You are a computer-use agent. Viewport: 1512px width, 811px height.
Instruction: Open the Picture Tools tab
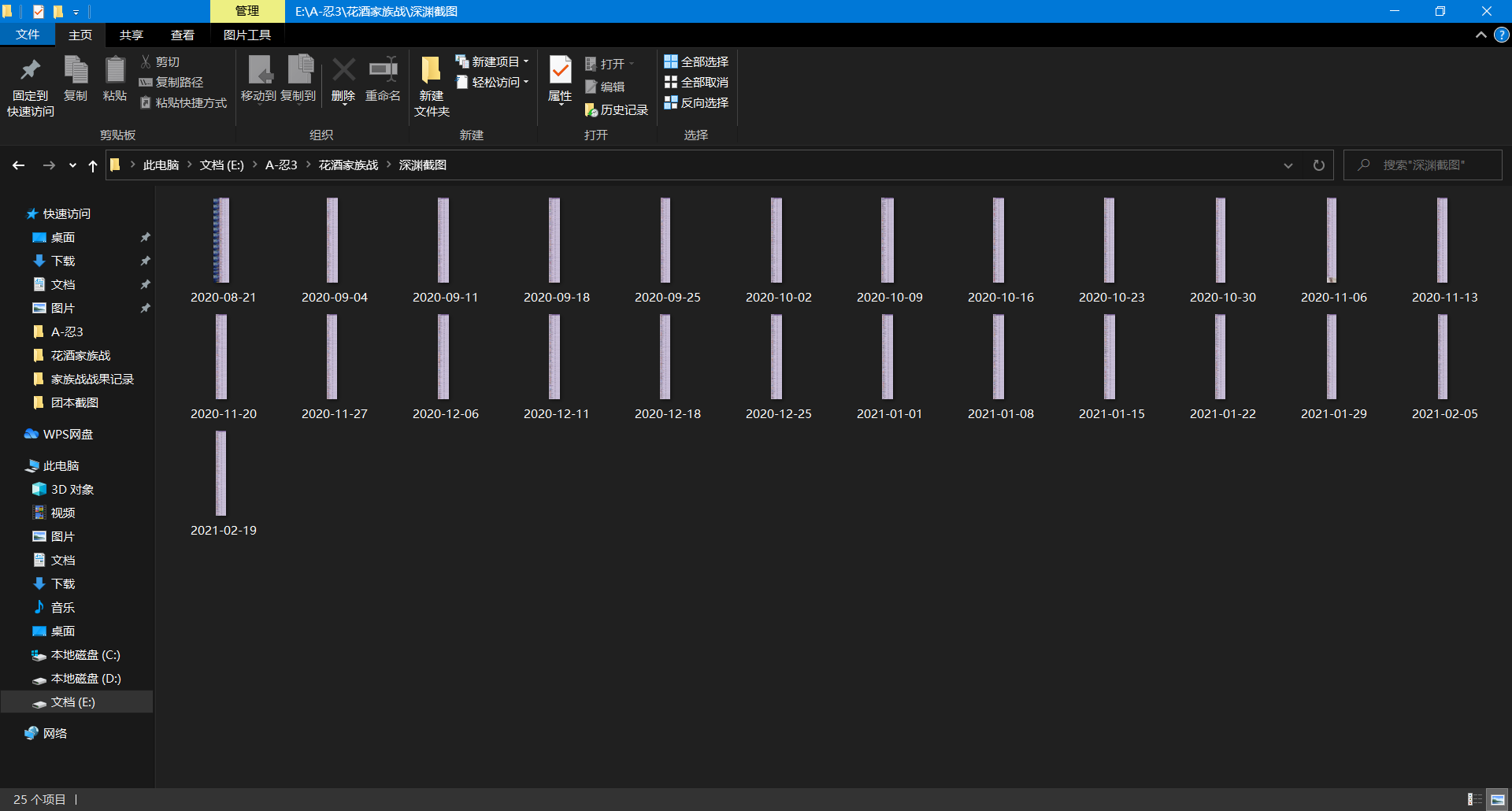[247, 35]
